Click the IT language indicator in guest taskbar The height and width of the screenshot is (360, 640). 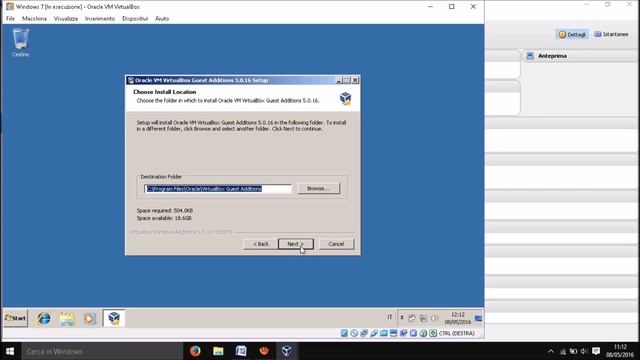tap(389, 317)
